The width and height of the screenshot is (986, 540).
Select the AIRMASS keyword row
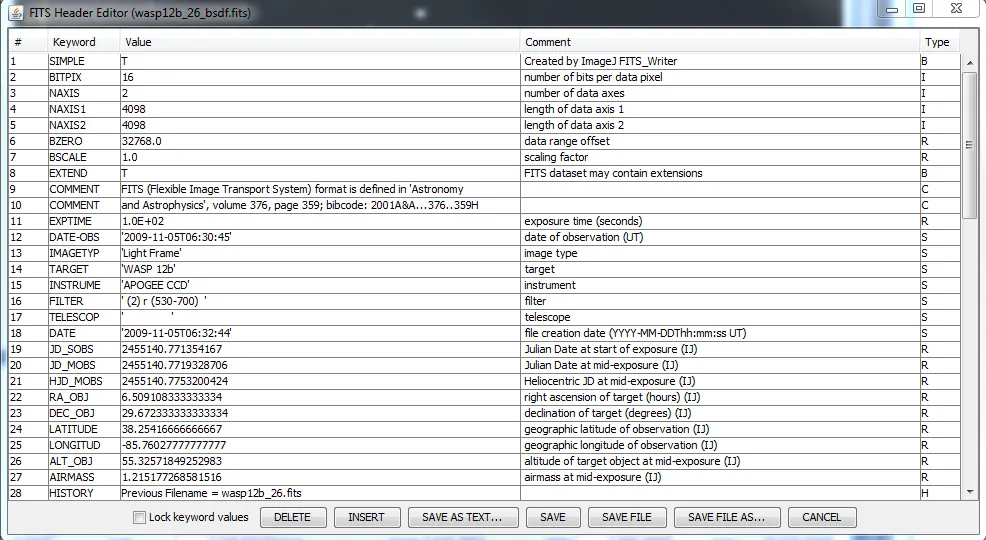(73, 477)
